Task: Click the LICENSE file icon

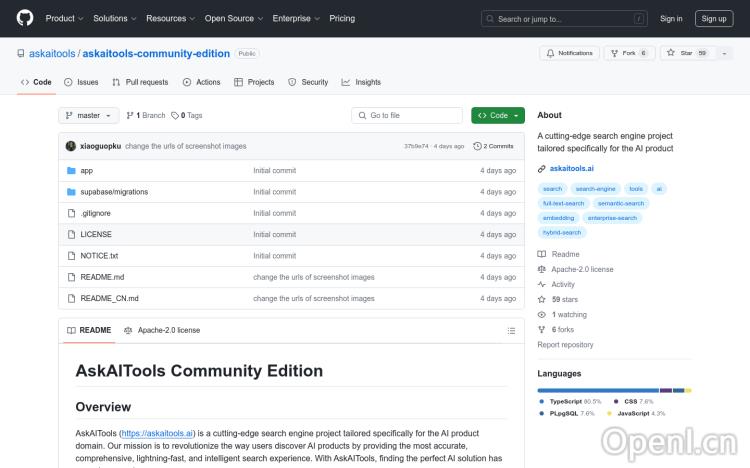Action: 71,234
